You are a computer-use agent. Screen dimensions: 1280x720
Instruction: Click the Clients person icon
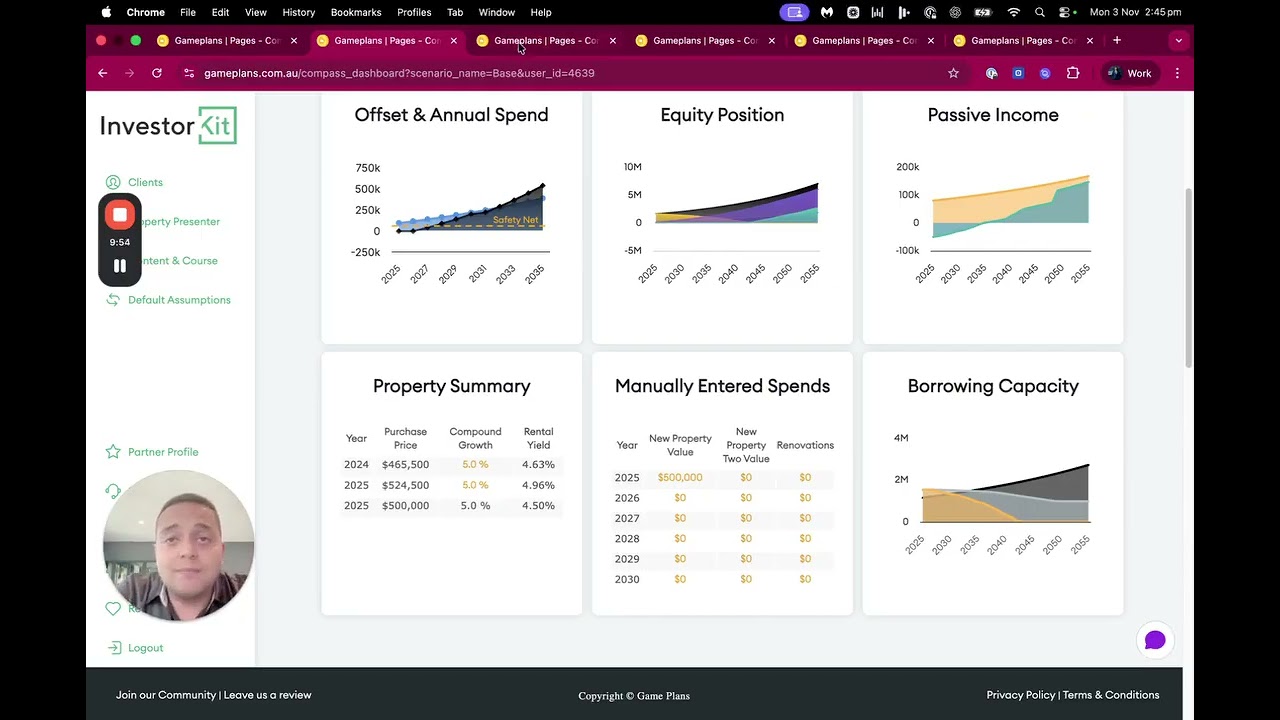[x=113, y=182]
